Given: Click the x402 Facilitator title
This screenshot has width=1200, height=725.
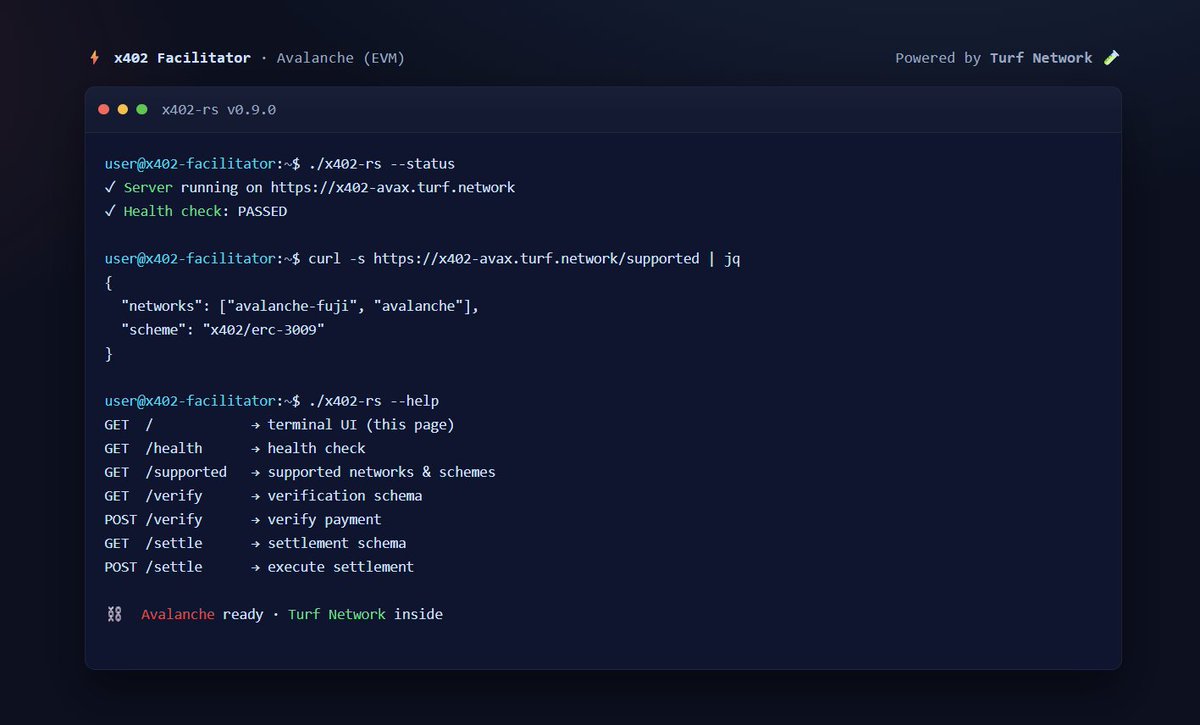Looking at the screenshot, I should pyautogui.click(x=182, y=58).
